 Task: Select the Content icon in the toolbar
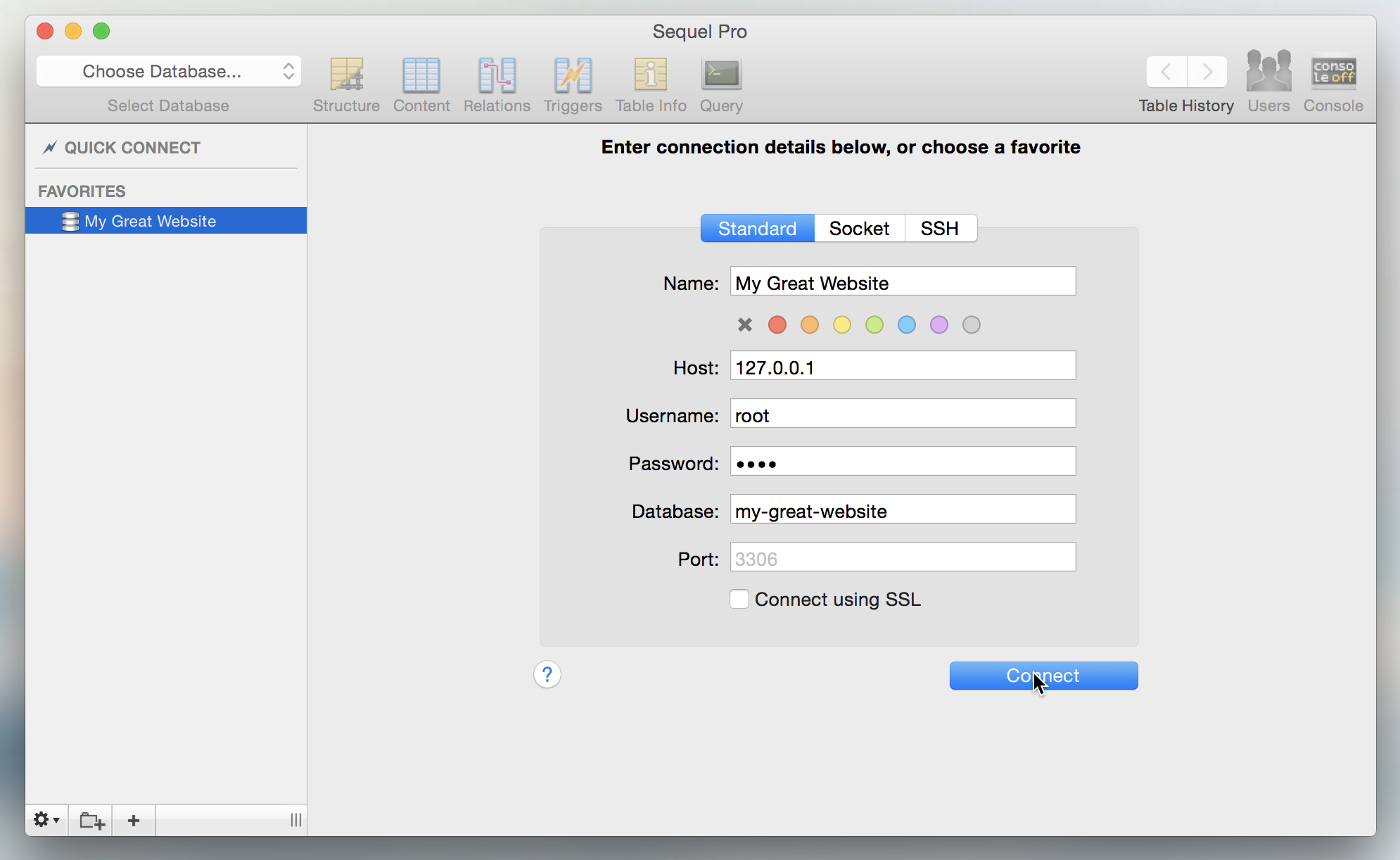(x=420, y=83)
